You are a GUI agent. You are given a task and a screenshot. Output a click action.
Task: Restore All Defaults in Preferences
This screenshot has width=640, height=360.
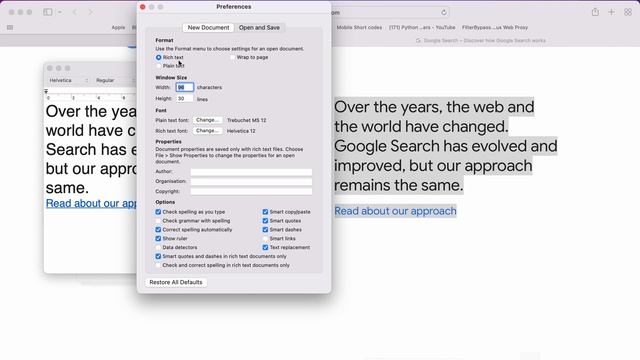[x=176, y=282]
